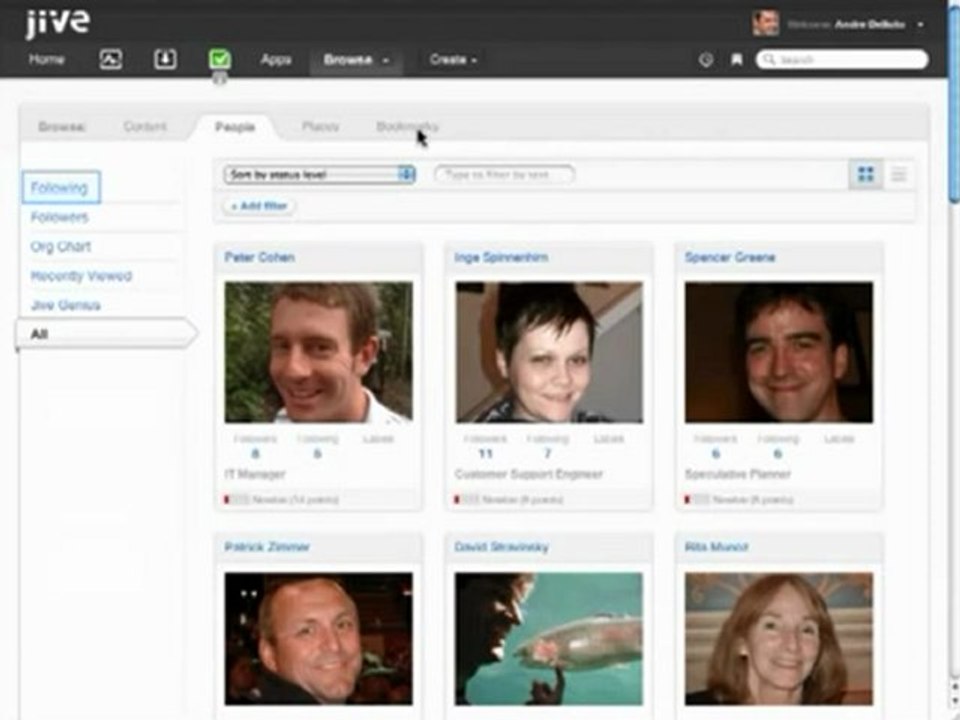Open the Jive Genius filter
This screenshot has width=960, height=720.
(66, 305)
